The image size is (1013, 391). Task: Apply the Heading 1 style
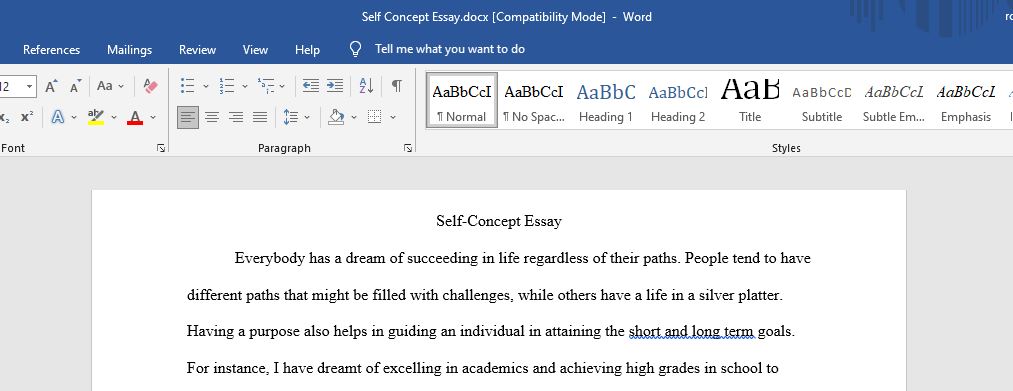606,101
